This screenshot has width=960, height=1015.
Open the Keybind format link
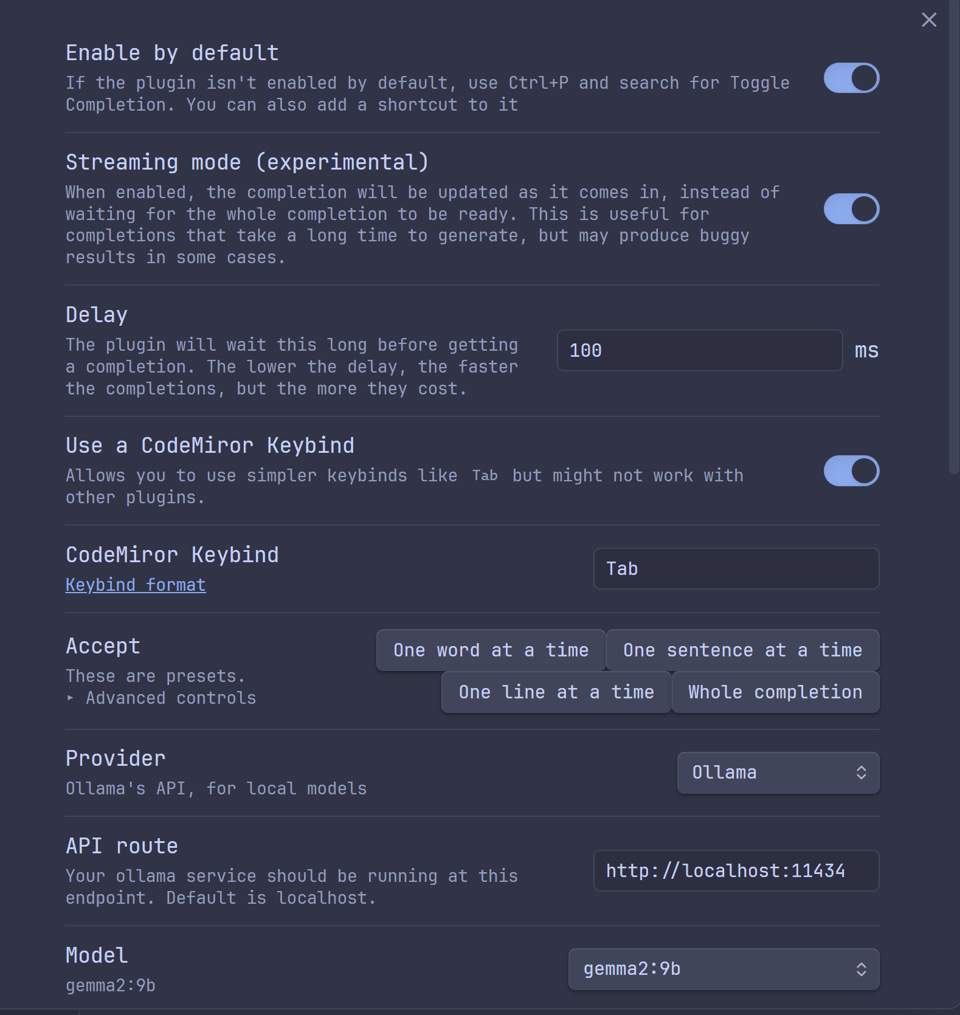point(135,585)
